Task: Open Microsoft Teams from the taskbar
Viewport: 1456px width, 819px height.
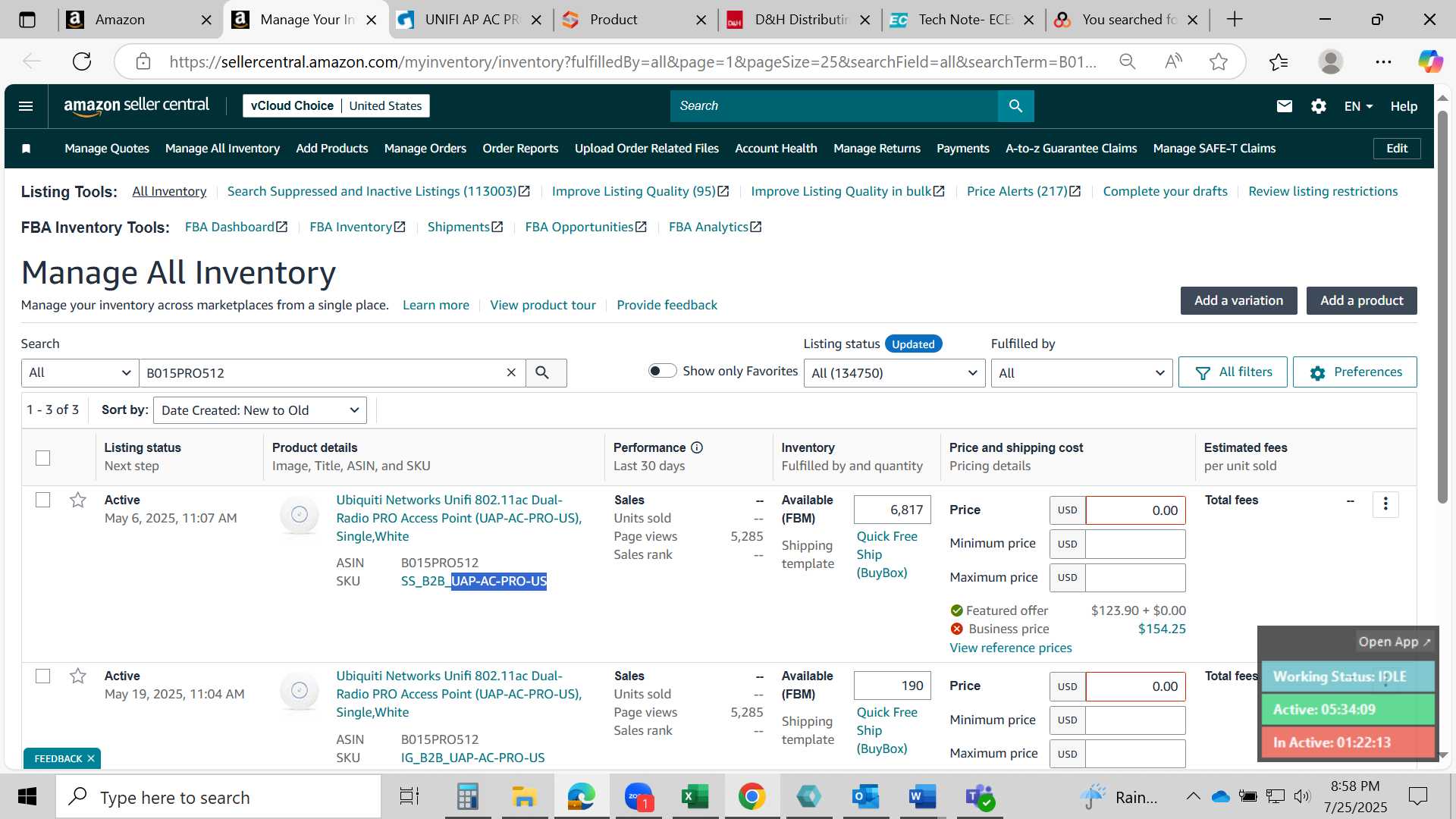Action: [979, 797]
